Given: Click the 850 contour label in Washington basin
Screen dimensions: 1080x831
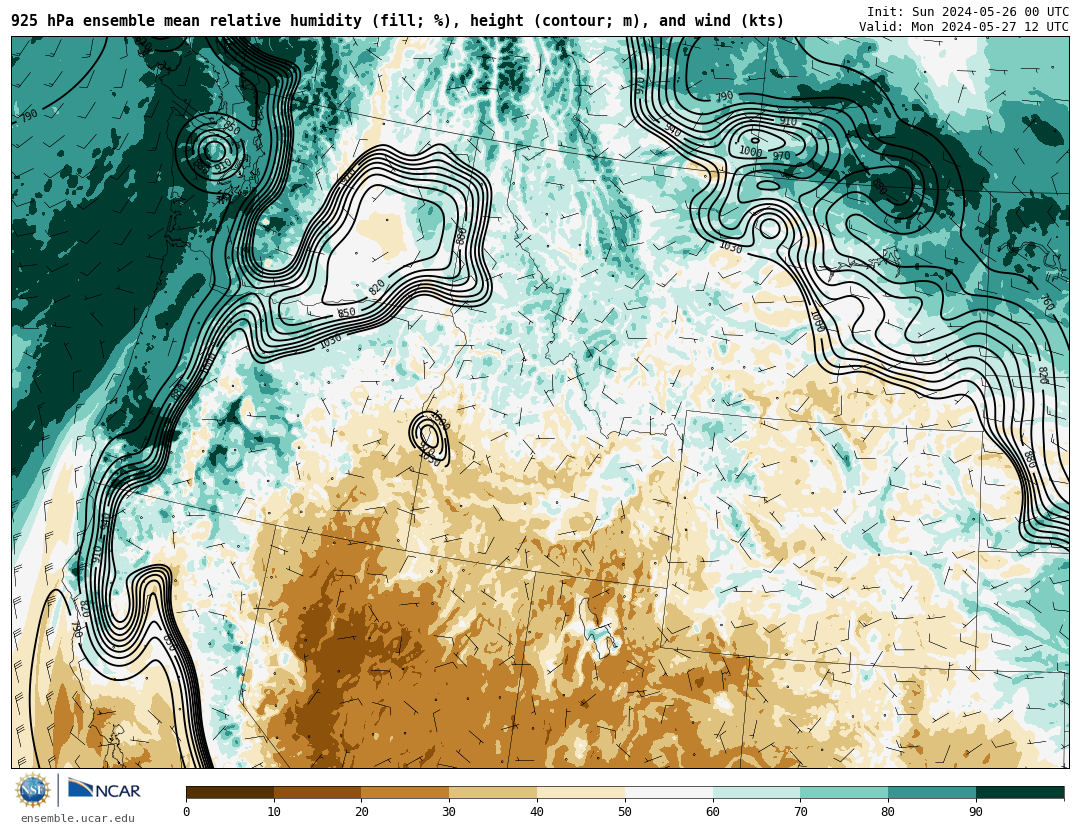Looking at the screenshot, I should pos(346,313).
